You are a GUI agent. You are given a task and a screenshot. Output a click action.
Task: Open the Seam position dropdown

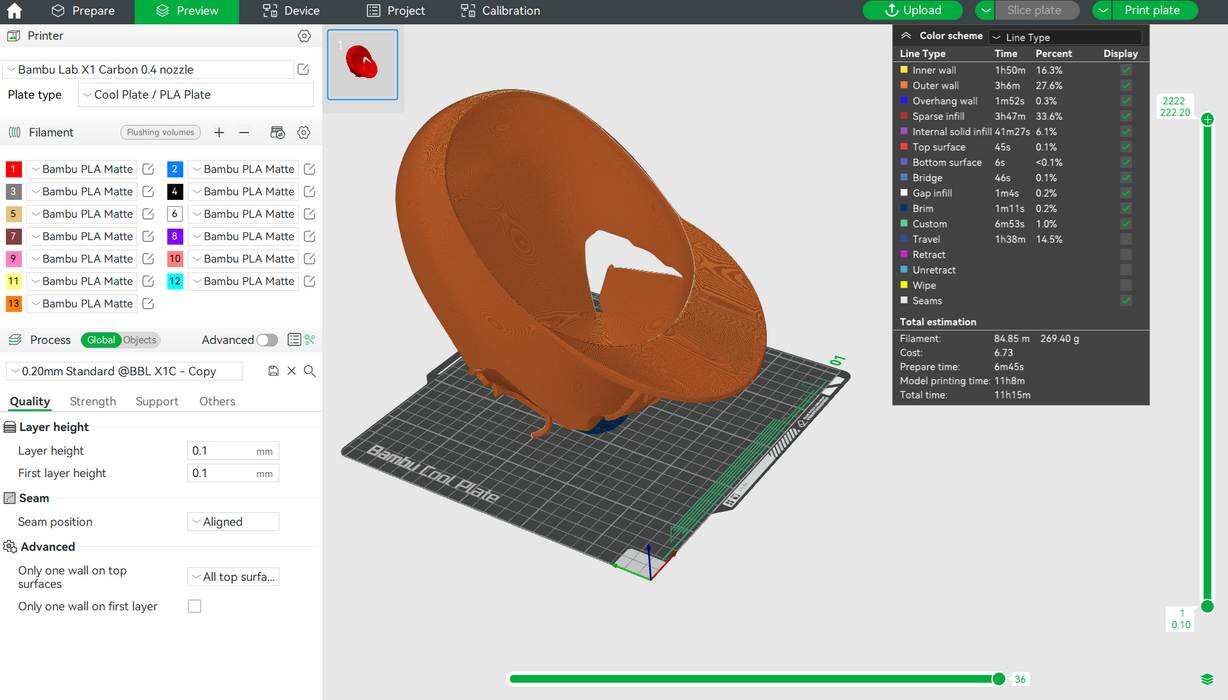pyautogui.click(x=233, y=522)
